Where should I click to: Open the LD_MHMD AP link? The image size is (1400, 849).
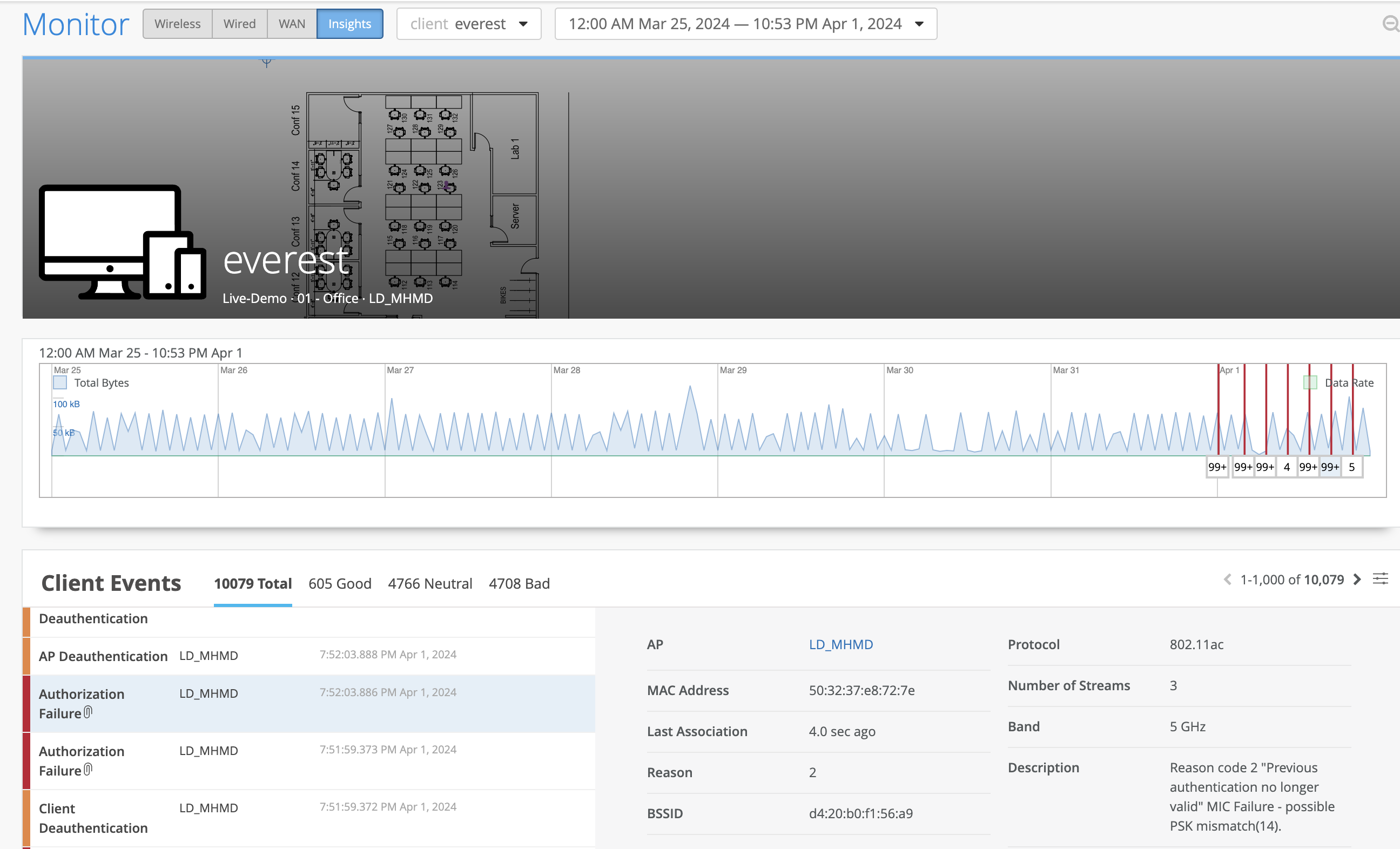click(x=840, y=644)
